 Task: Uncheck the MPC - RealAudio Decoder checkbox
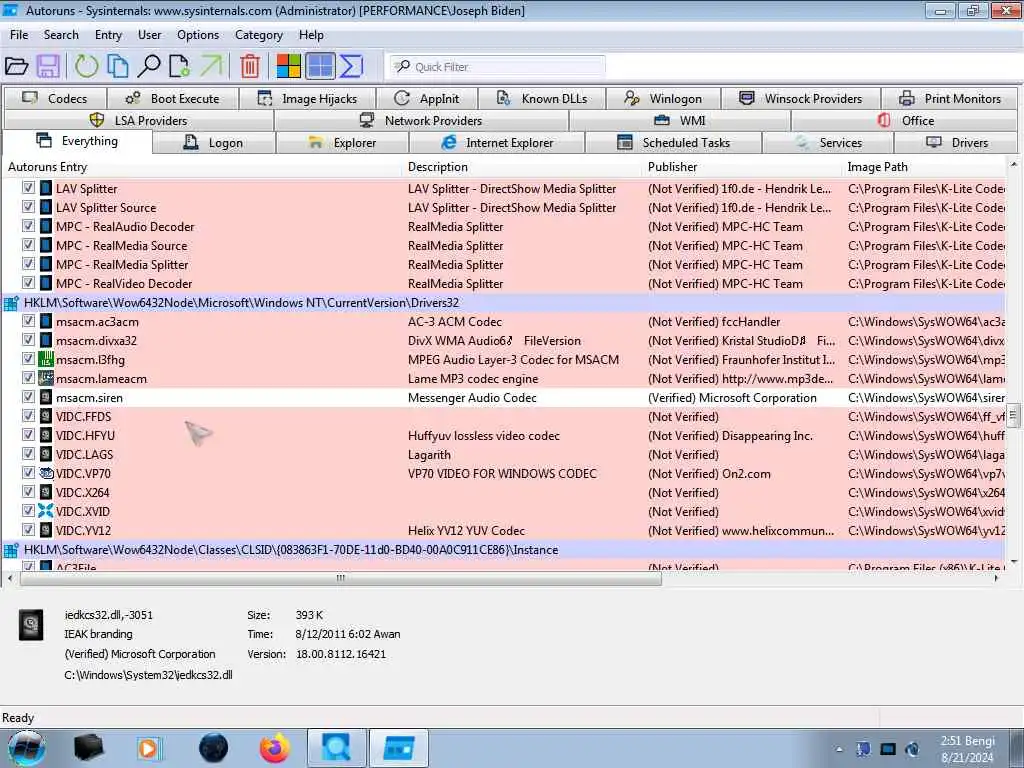[28, 225]
